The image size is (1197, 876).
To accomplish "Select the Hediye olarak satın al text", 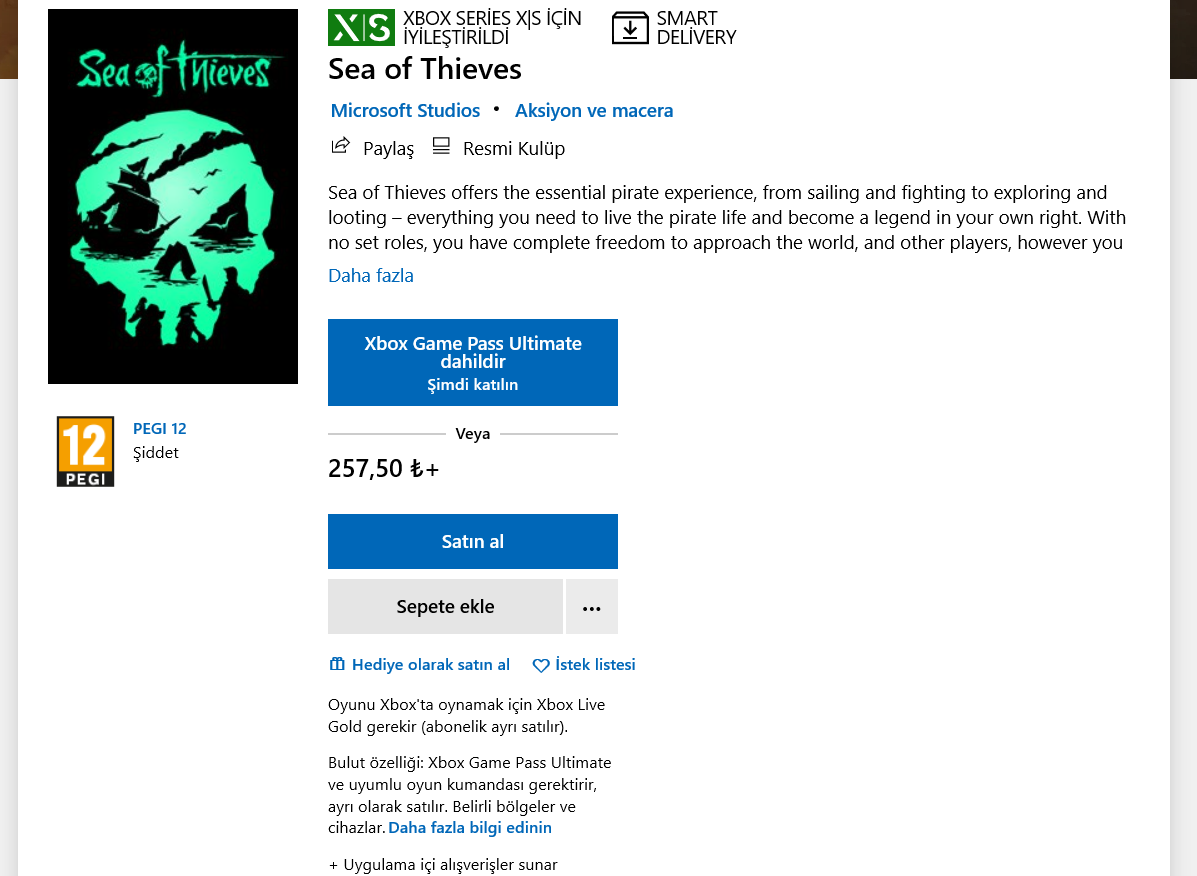I will (x=431, y=665).
